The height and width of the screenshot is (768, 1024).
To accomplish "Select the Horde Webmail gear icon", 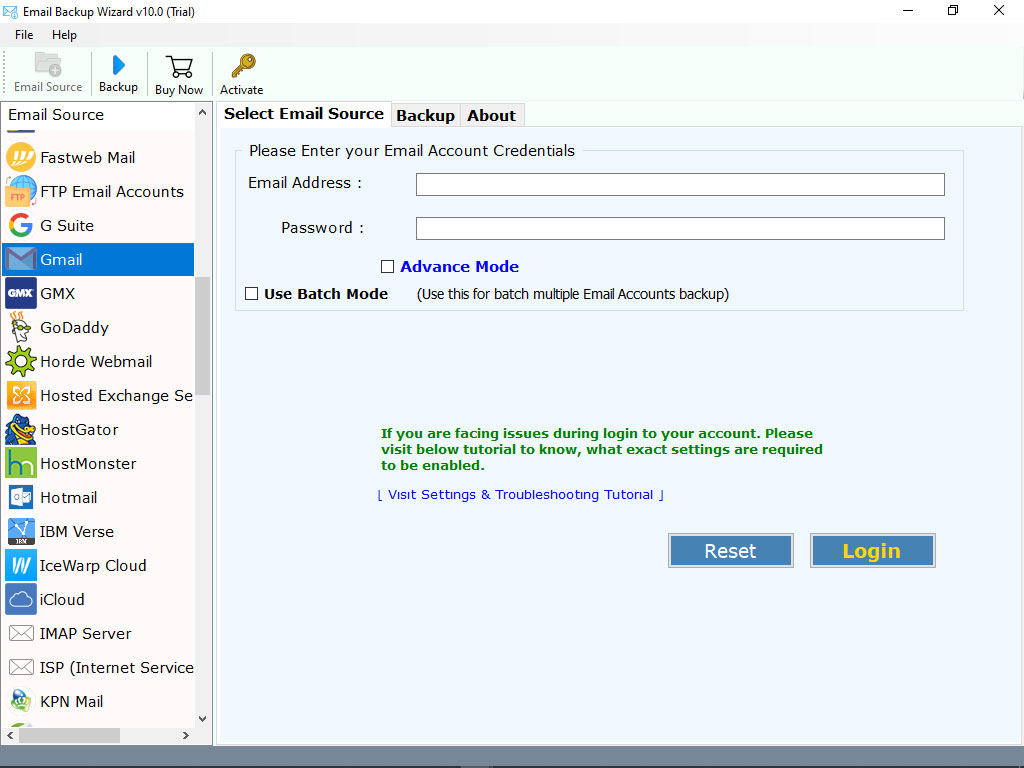I will [x=21, y=361].
